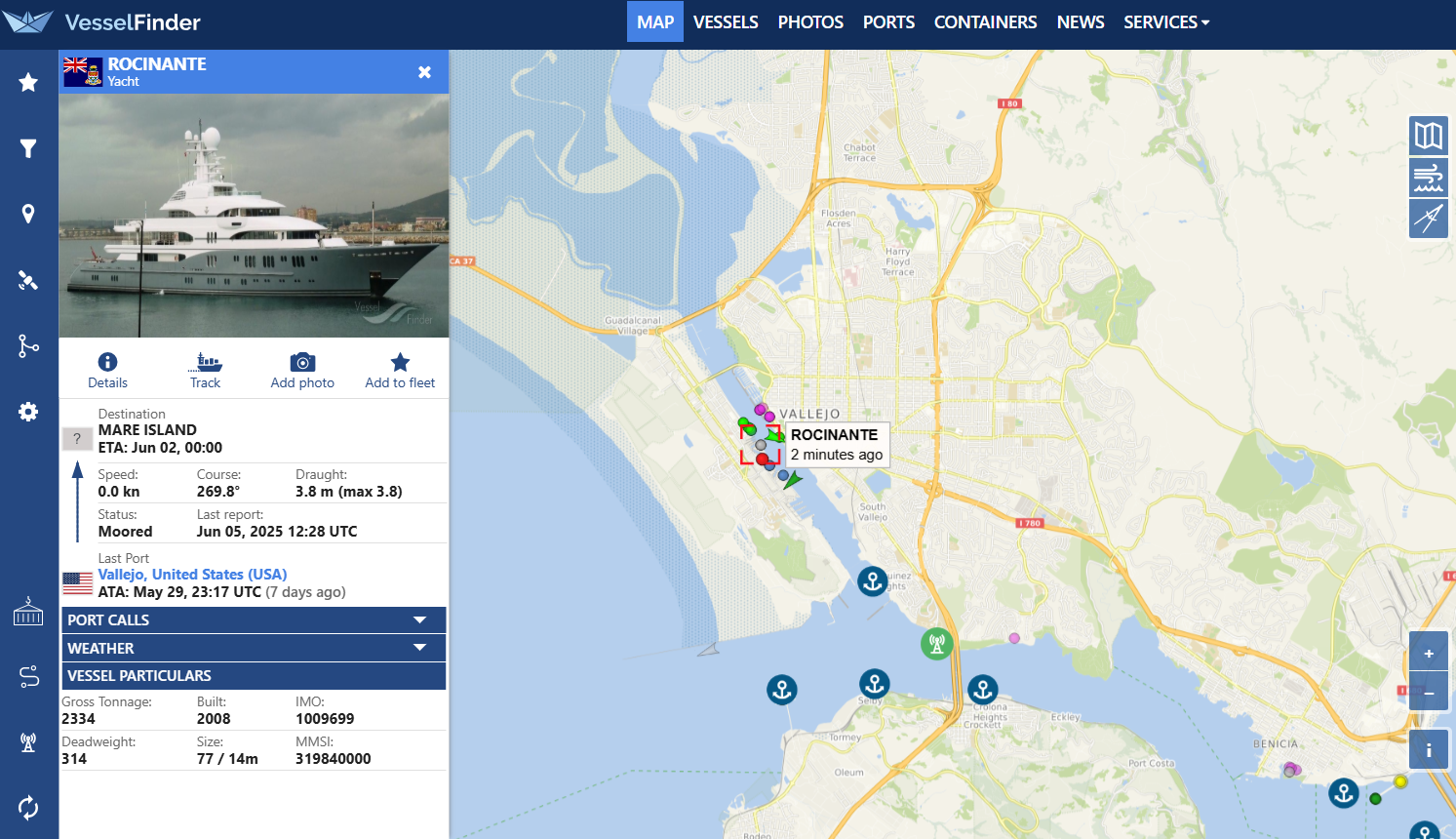Click the green arrow vessel on map

(792, 480)
